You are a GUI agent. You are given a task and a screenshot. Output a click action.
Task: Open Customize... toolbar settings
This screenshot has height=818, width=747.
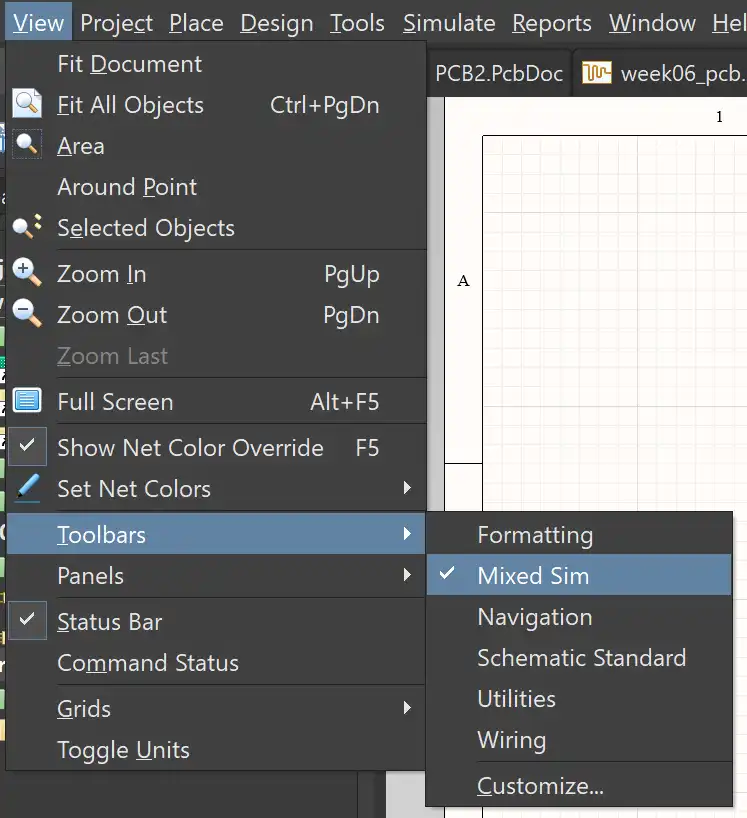click(x=540, y=786)
